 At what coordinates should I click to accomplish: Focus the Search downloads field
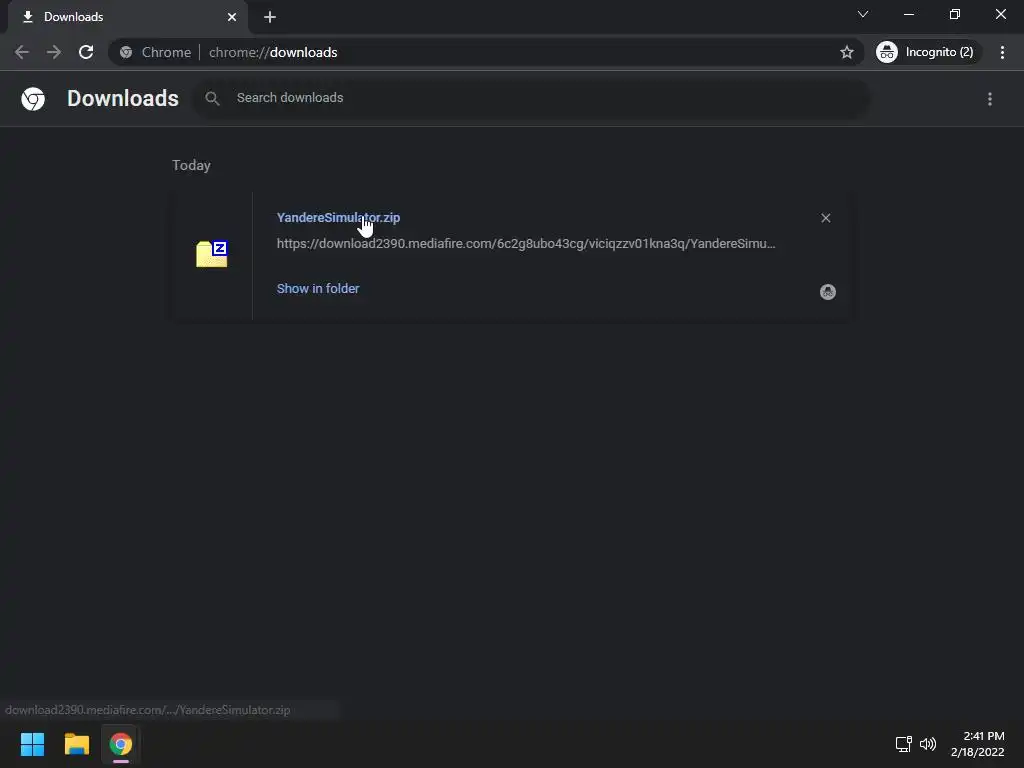pos(530,98)
